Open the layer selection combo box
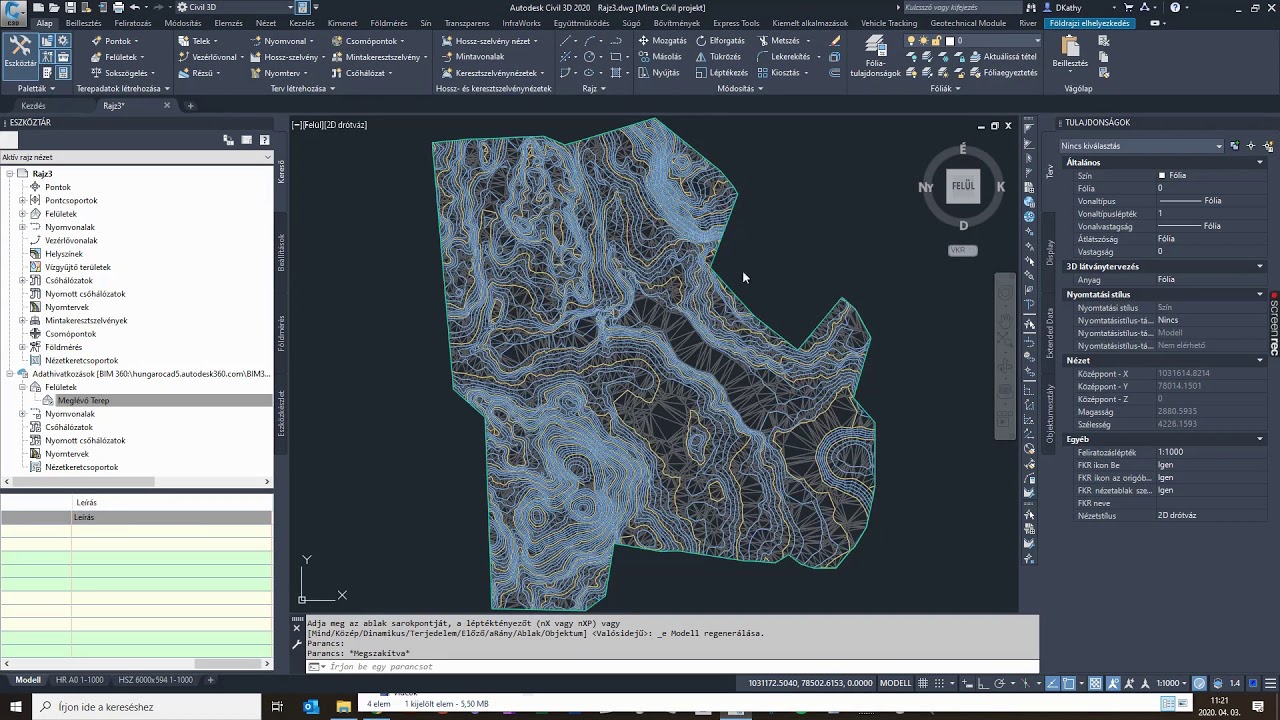Screen dimensions: 1280x720 (x=973, y=41)
